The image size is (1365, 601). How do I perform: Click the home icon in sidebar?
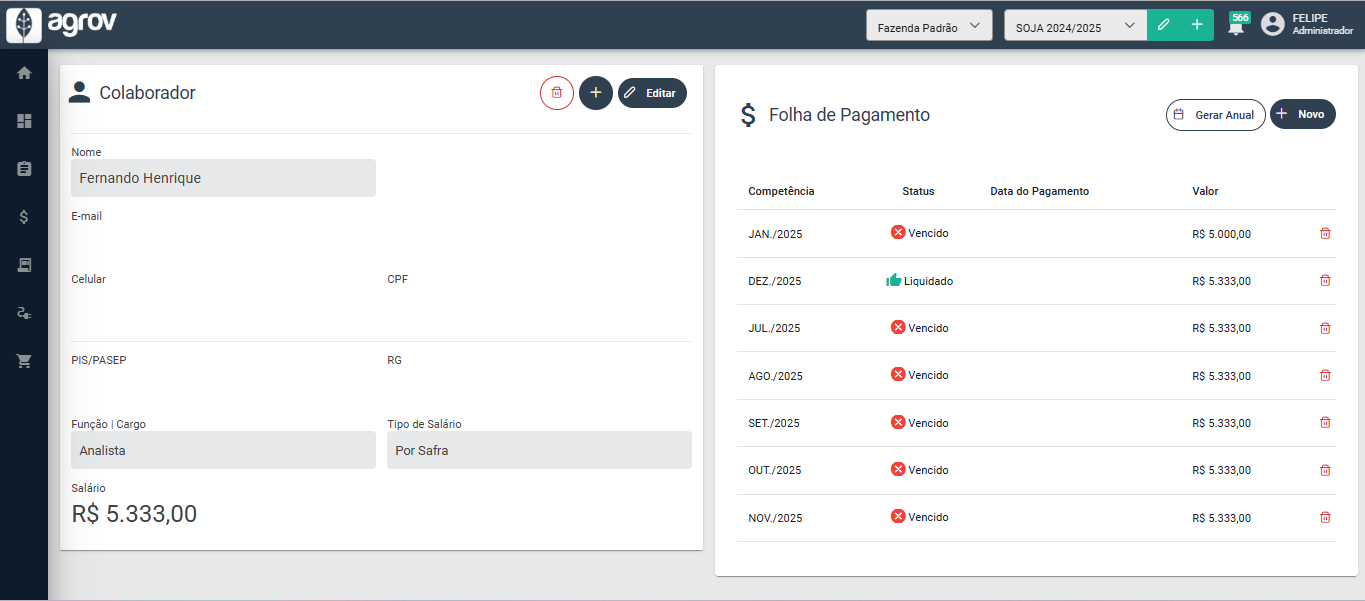click(x=24, y=73)
